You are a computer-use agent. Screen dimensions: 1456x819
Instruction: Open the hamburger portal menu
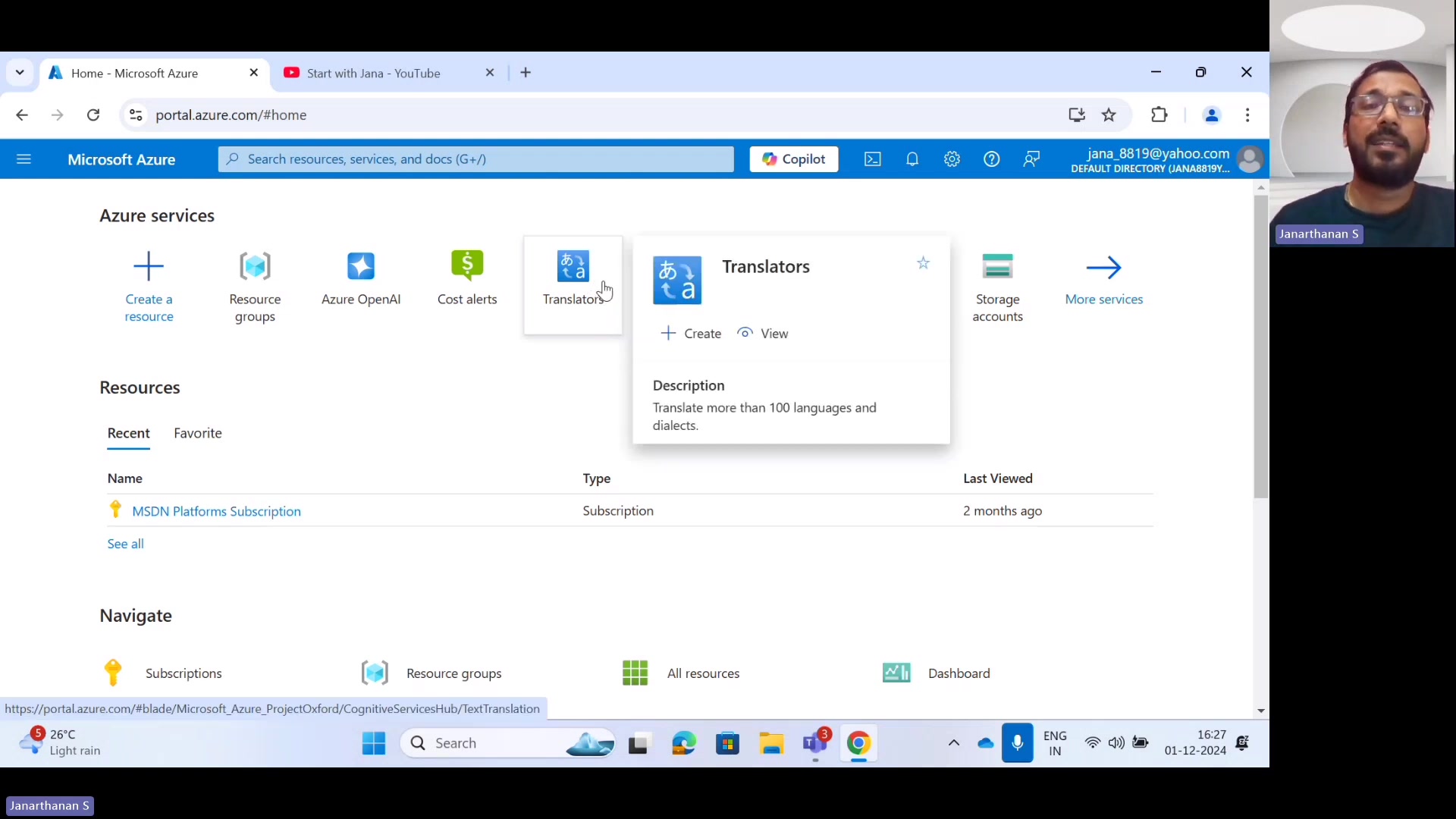click(24, 159)
